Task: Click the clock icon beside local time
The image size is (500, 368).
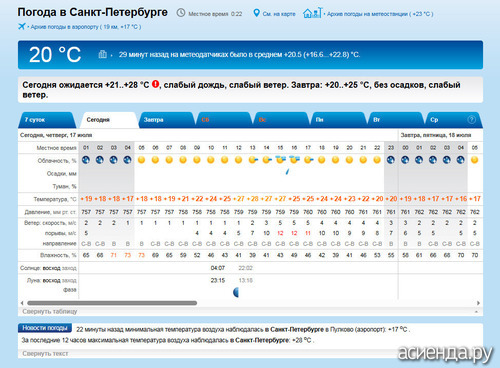Action: coord(181,13)
